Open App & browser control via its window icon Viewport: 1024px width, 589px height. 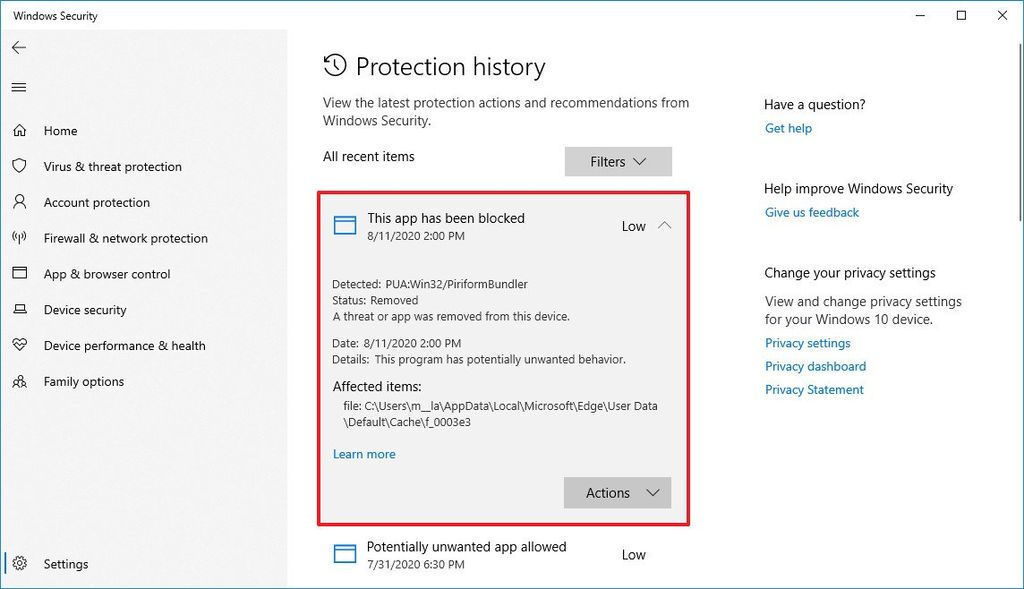point(19,274)
